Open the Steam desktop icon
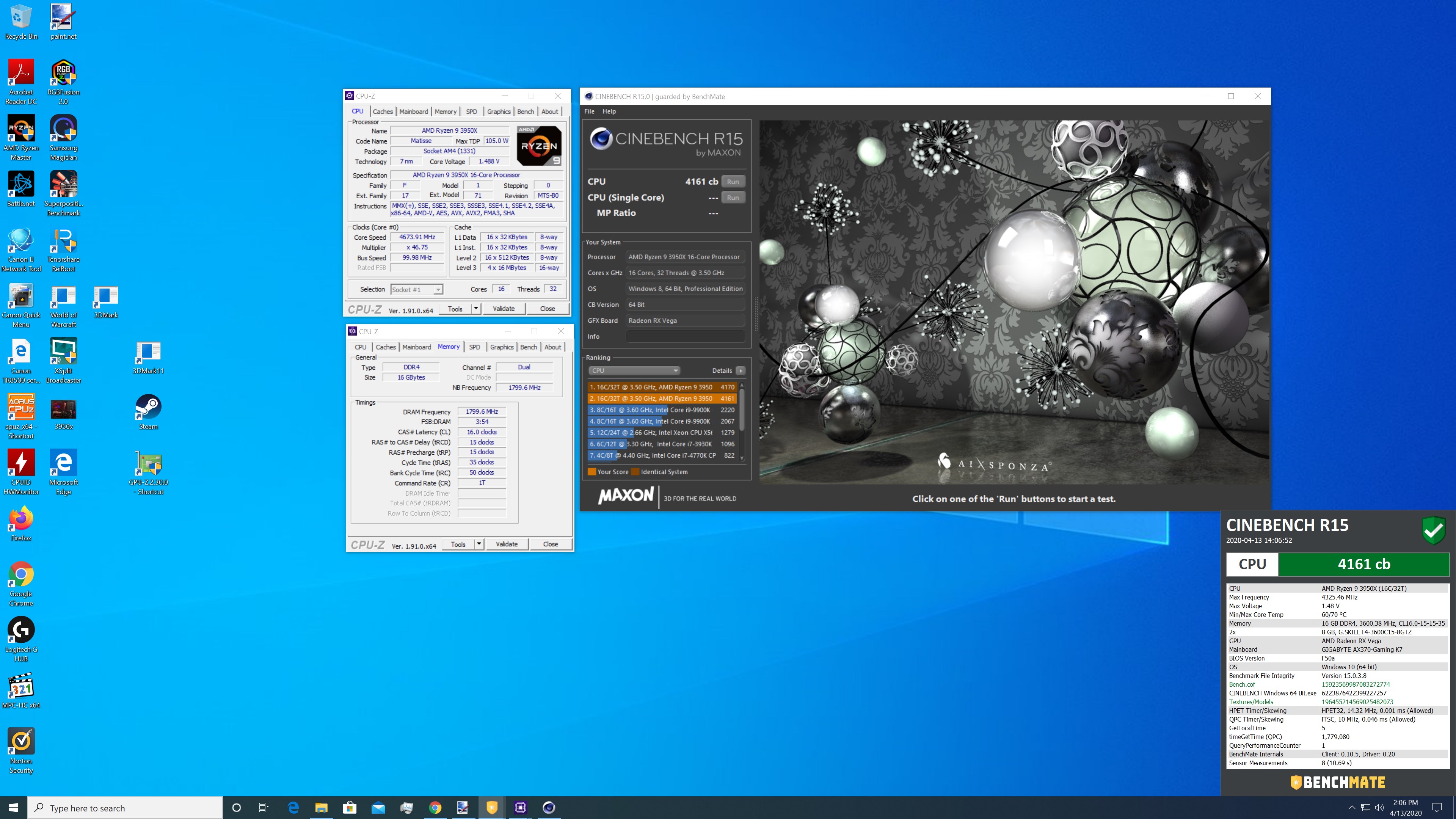 point(148,413)
